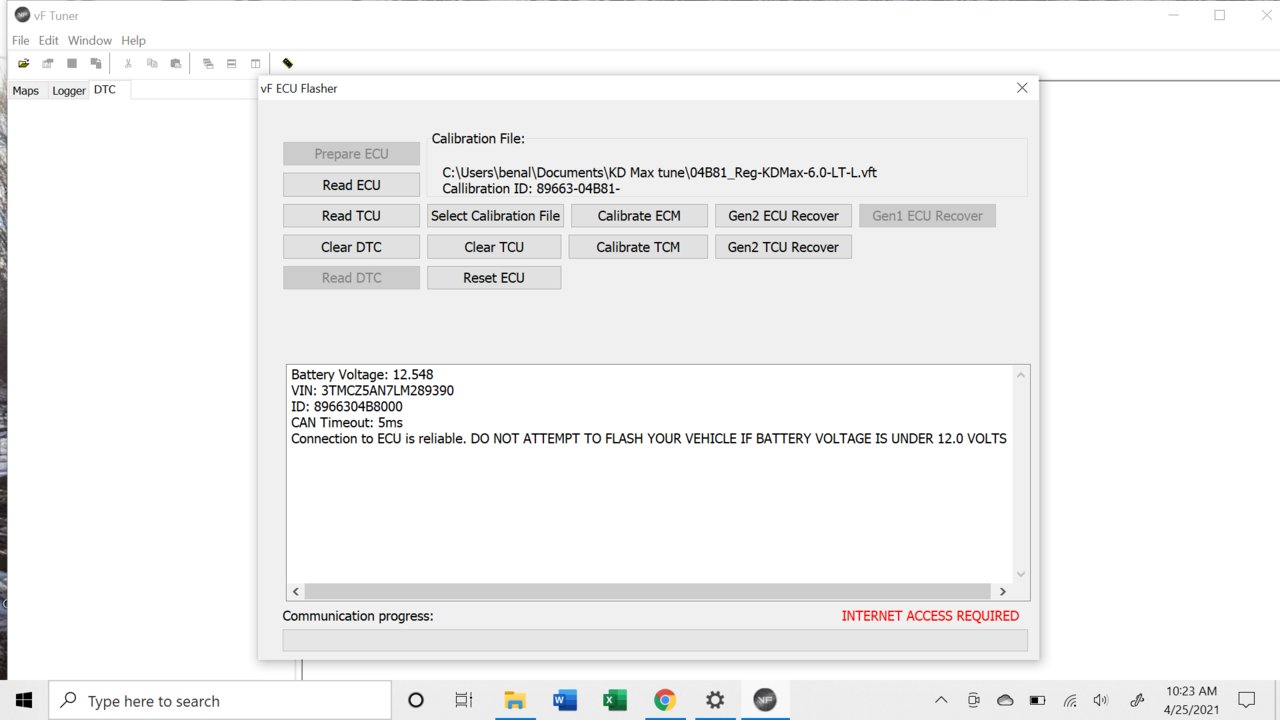Open File Explorer from the taskbar
The width and height of the screenshot is (1280, 720).
pos(515,700)
